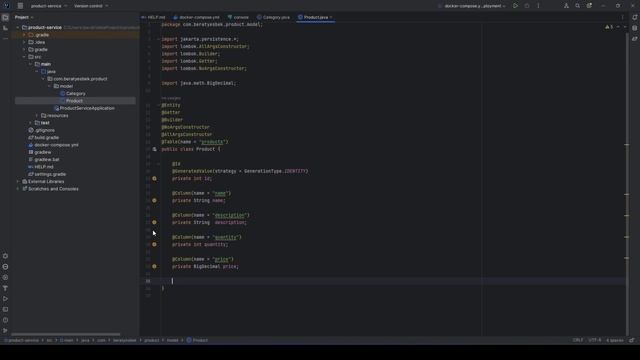The height and width of the screenshot is (360, 640).
Task: Click the warnings indicator in editor corner
Action: (x=609, y=27)
